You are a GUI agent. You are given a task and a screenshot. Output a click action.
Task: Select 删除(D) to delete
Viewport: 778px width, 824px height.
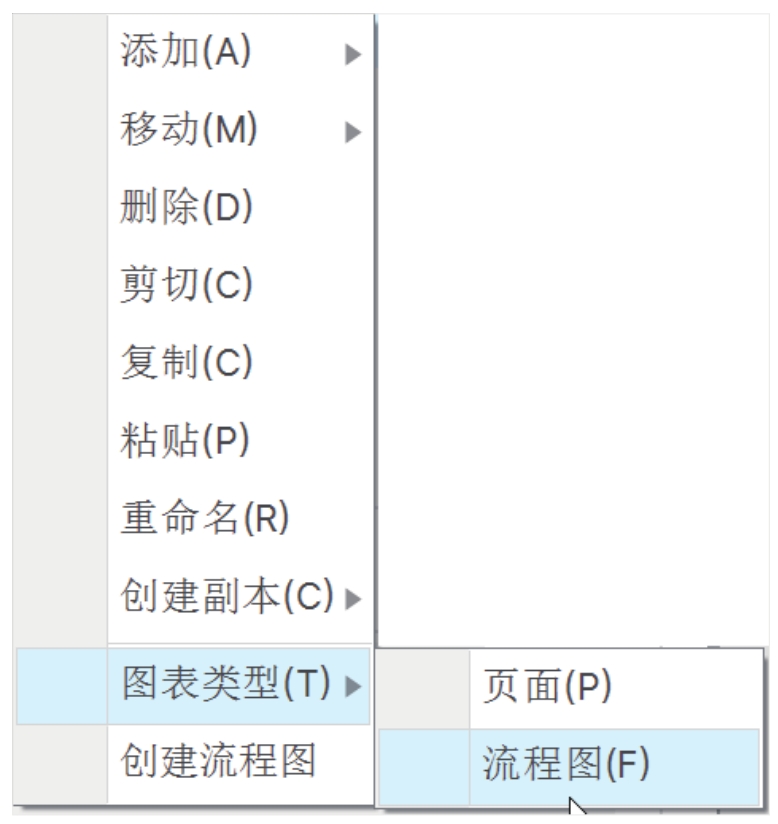point(187,207)
